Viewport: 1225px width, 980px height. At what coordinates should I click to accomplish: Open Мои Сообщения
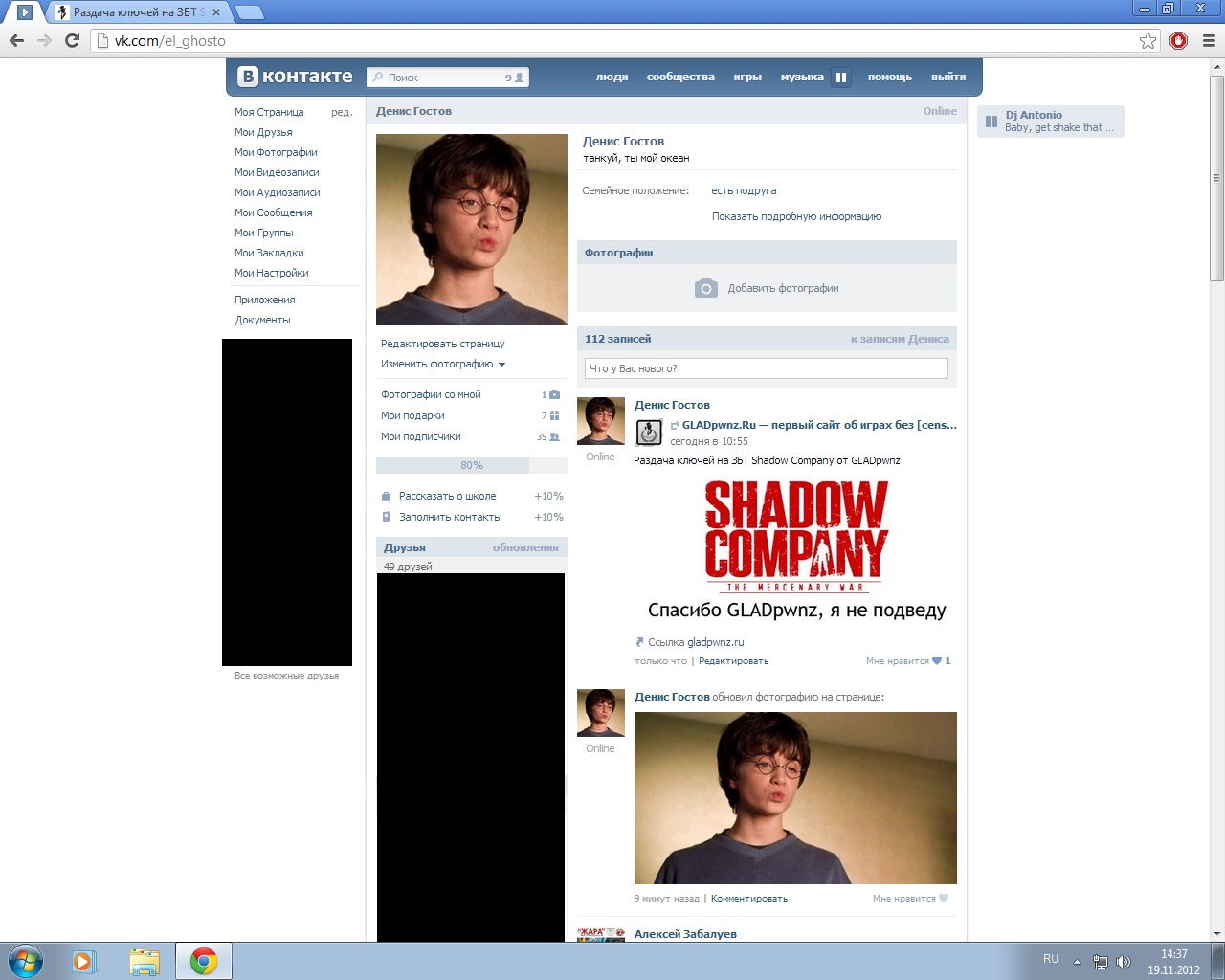274,212
